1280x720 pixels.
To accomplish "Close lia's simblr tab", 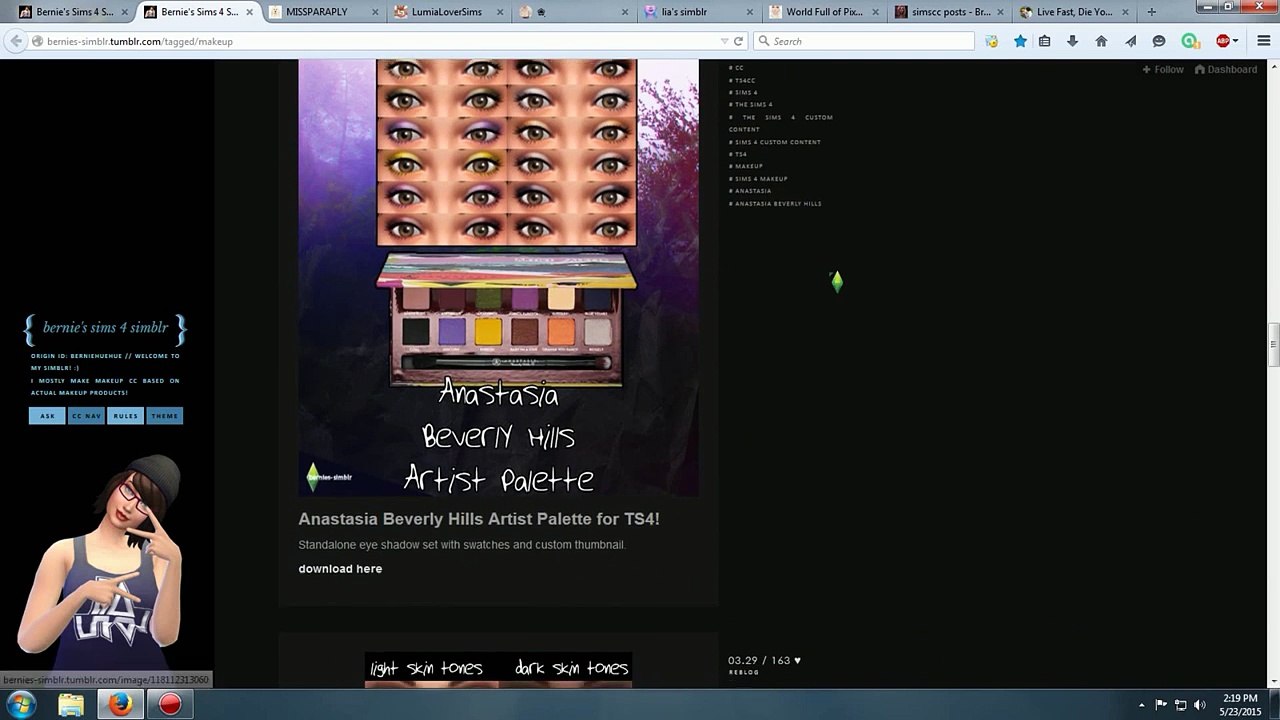I will (x=749, y=12).
